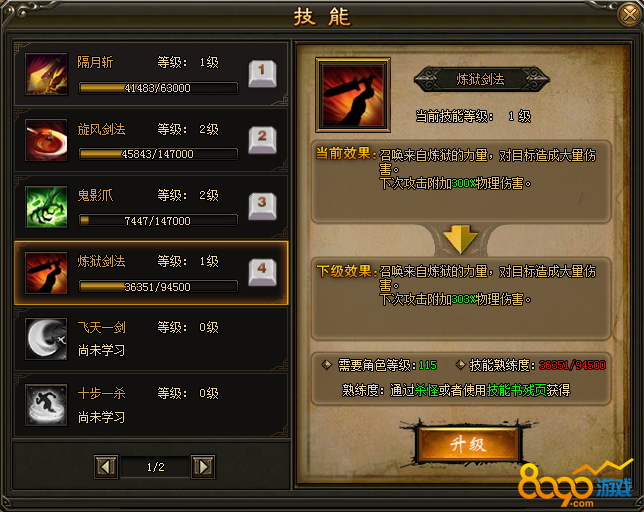Click the 技能书残页 green link text

point(517,390)
